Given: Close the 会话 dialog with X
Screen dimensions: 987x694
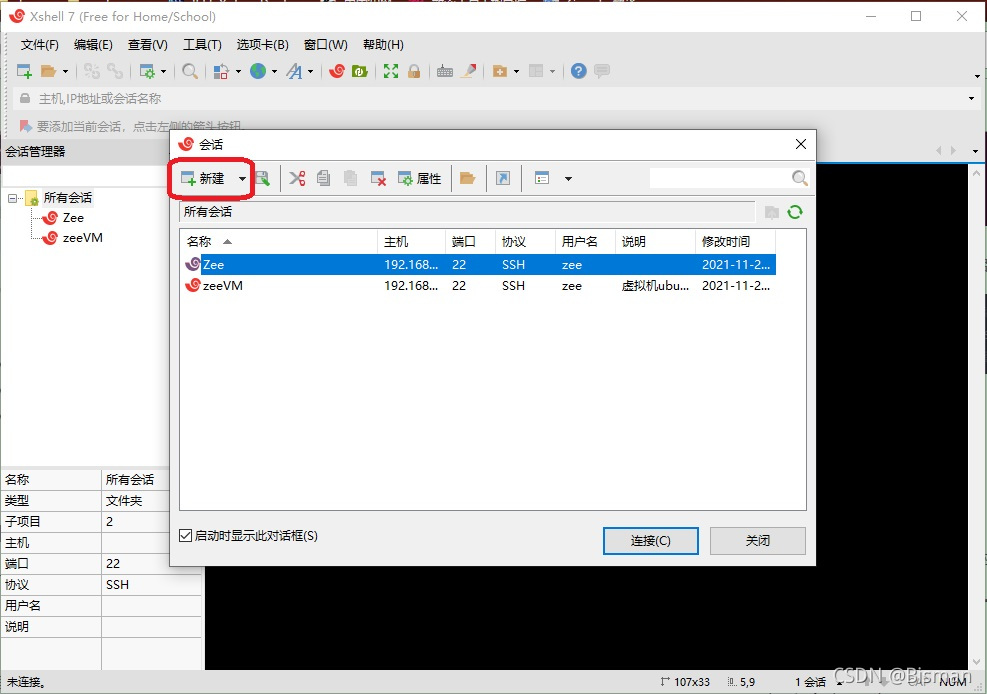Looking at the screenshot, I should pyautogui.click(x=801, y=144).
